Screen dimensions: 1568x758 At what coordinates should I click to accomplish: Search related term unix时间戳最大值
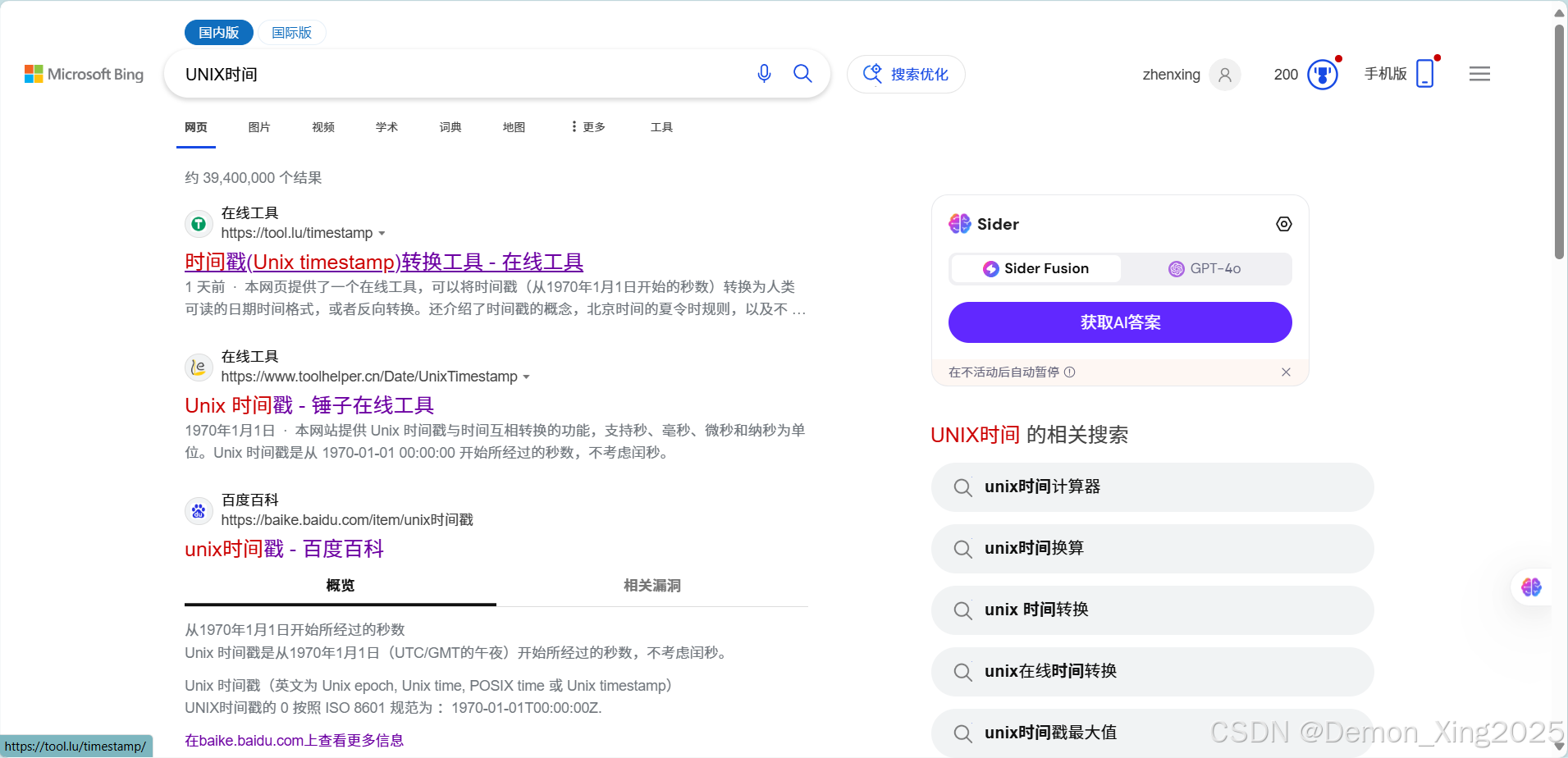(1152, 733)
